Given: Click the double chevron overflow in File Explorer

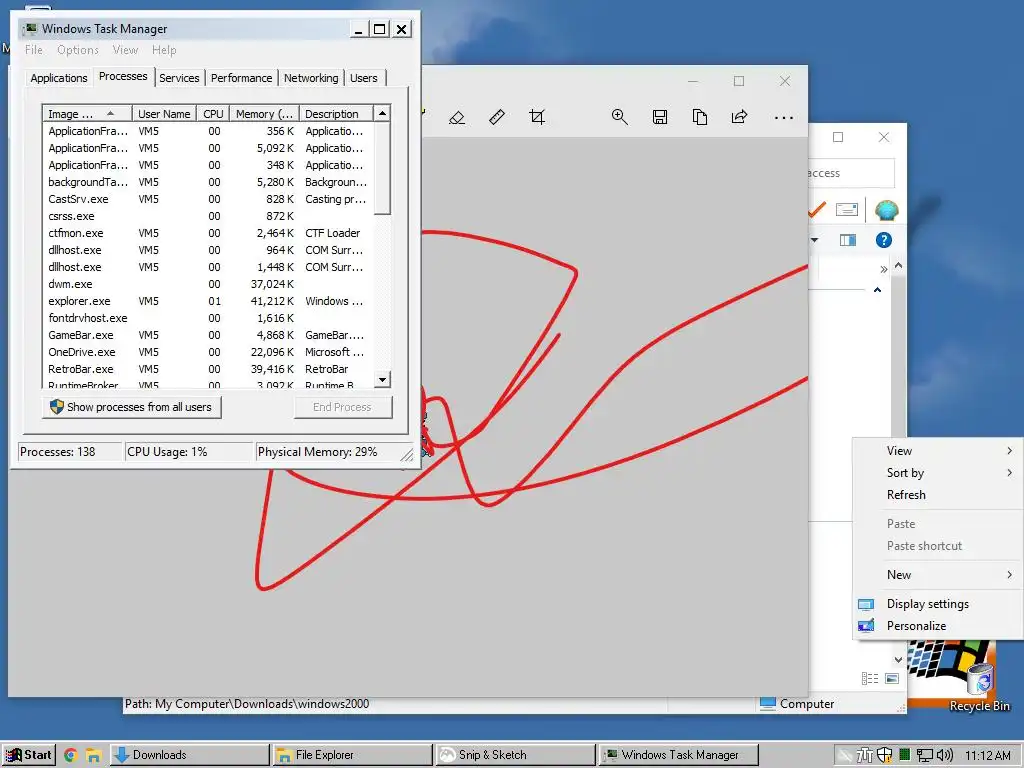Looking at the screenshot, I should click(884, 269).
